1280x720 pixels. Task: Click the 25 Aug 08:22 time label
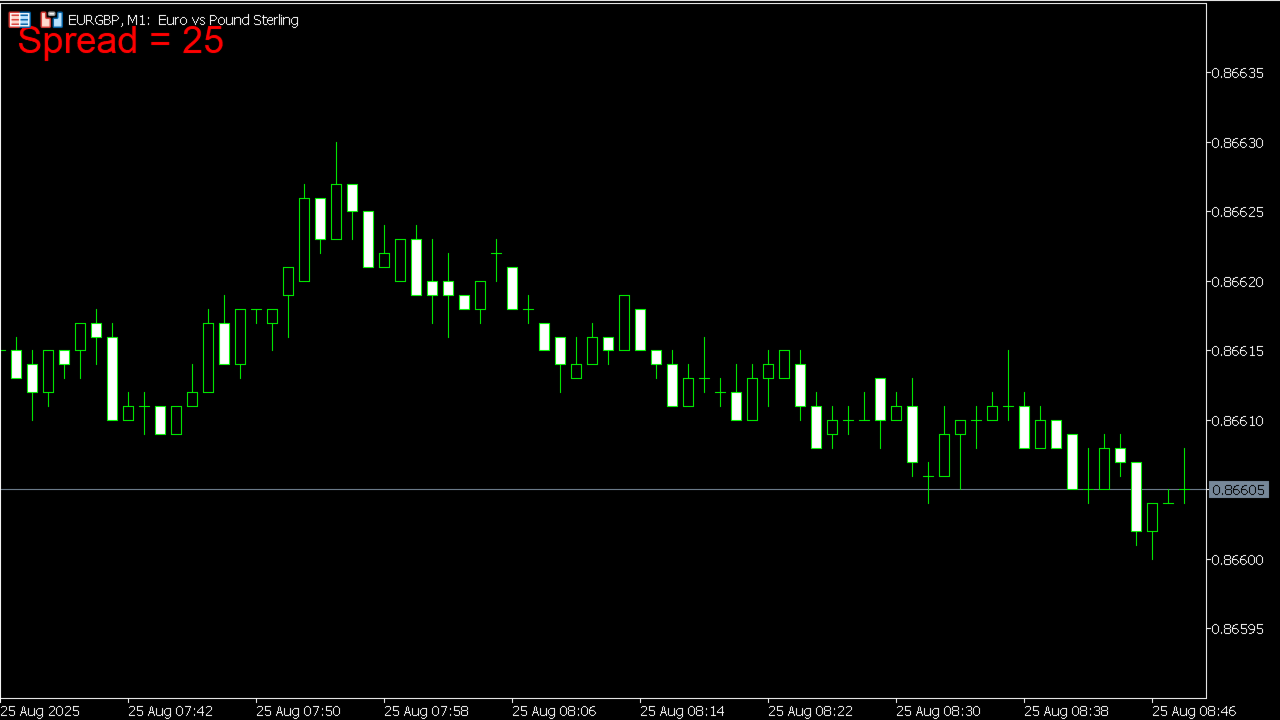click(810, 711)
